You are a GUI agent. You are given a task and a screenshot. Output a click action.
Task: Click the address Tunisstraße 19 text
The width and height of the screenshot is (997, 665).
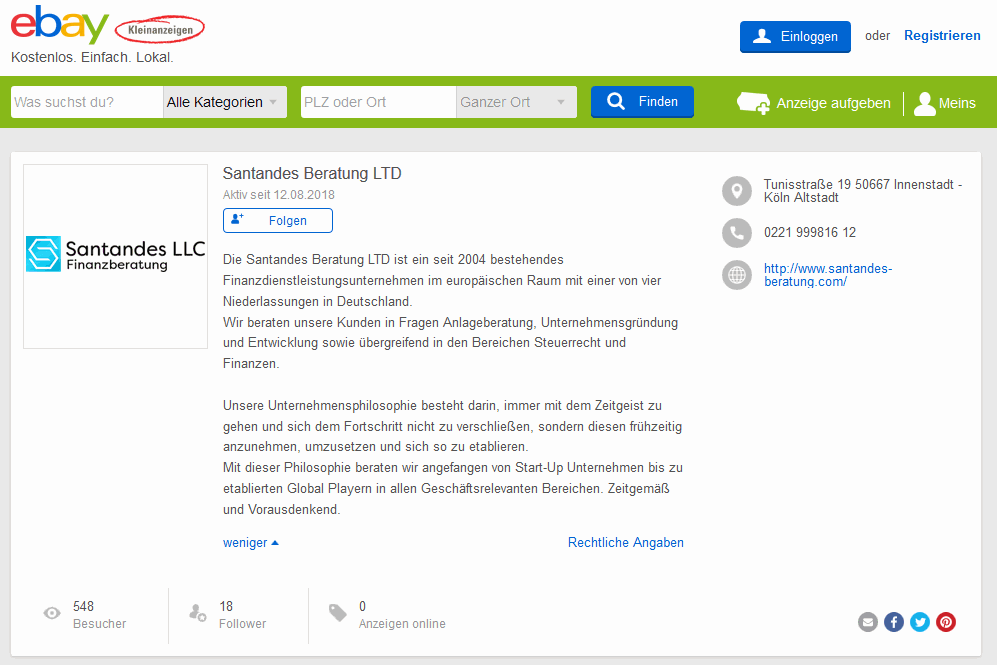point(863,191)
